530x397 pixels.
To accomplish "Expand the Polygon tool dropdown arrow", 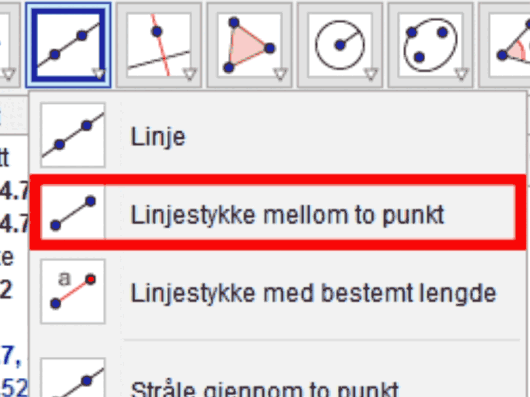I will (280, 74).
